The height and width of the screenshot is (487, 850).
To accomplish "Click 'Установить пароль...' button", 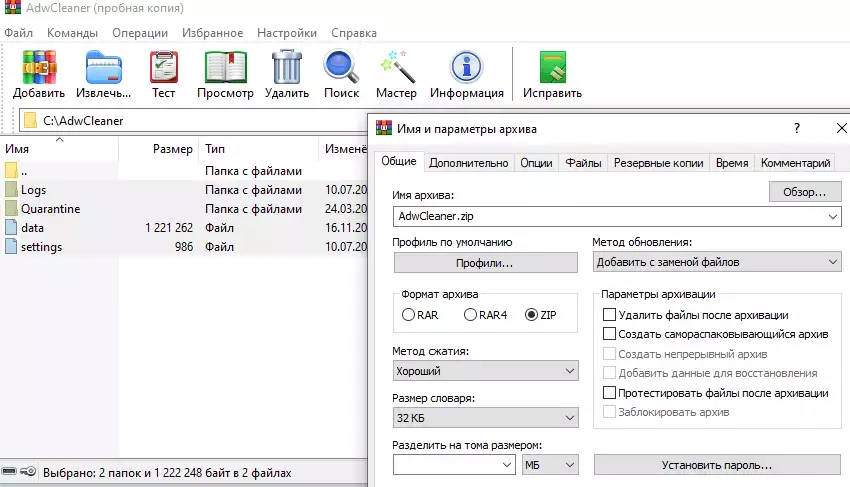I will pyautogui.click(x=717, y=465).
